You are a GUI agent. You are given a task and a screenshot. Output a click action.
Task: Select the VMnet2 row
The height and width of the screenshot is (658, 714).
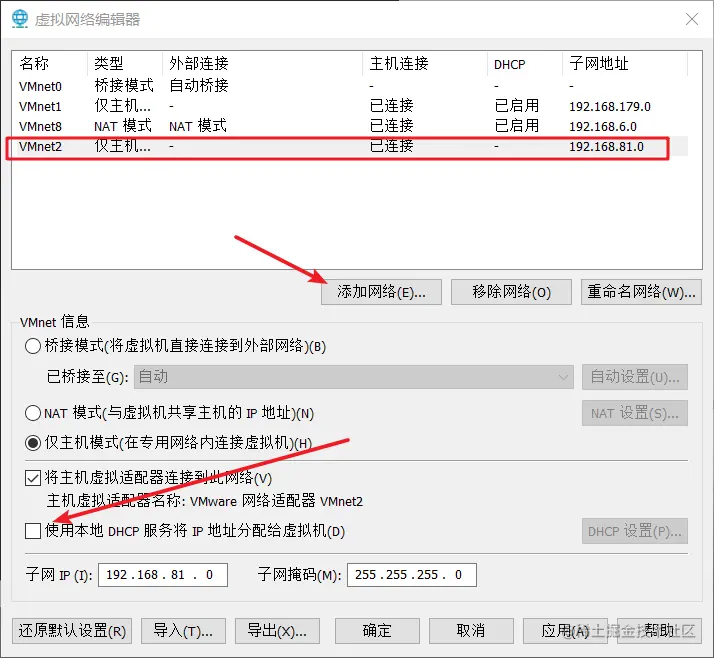coord(349,147)
